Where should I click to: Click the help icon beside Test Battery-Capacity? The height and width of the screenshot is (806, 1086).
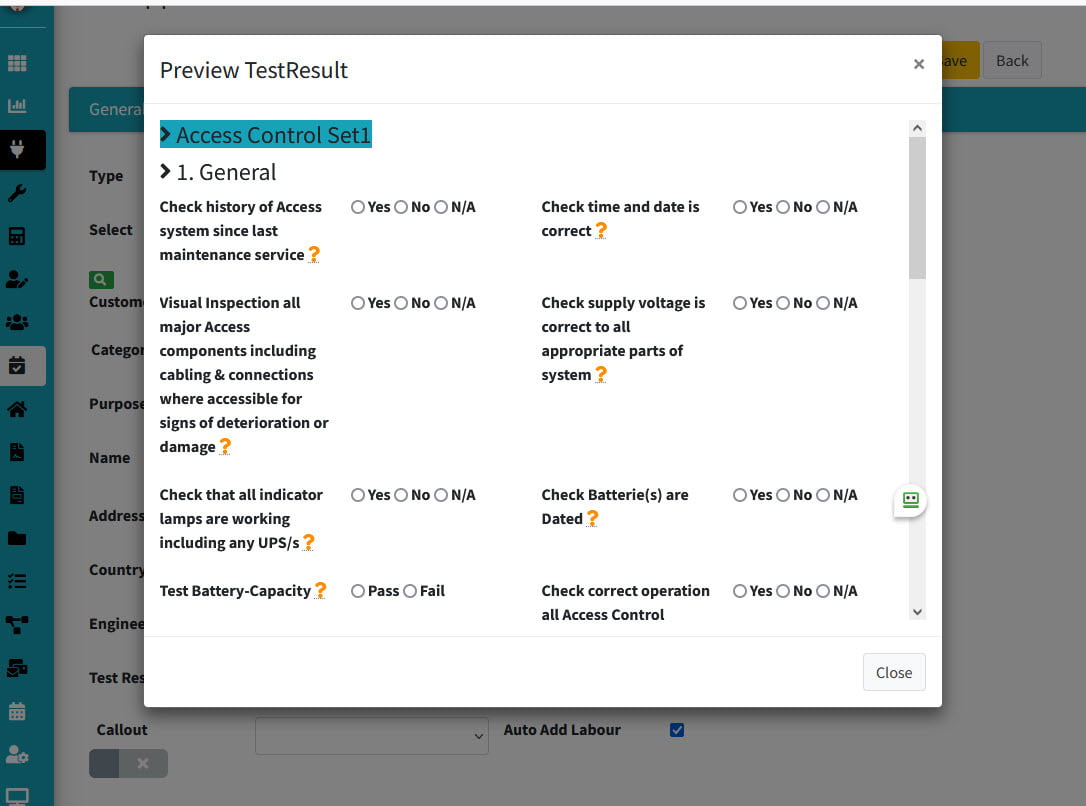click(320, 591)
